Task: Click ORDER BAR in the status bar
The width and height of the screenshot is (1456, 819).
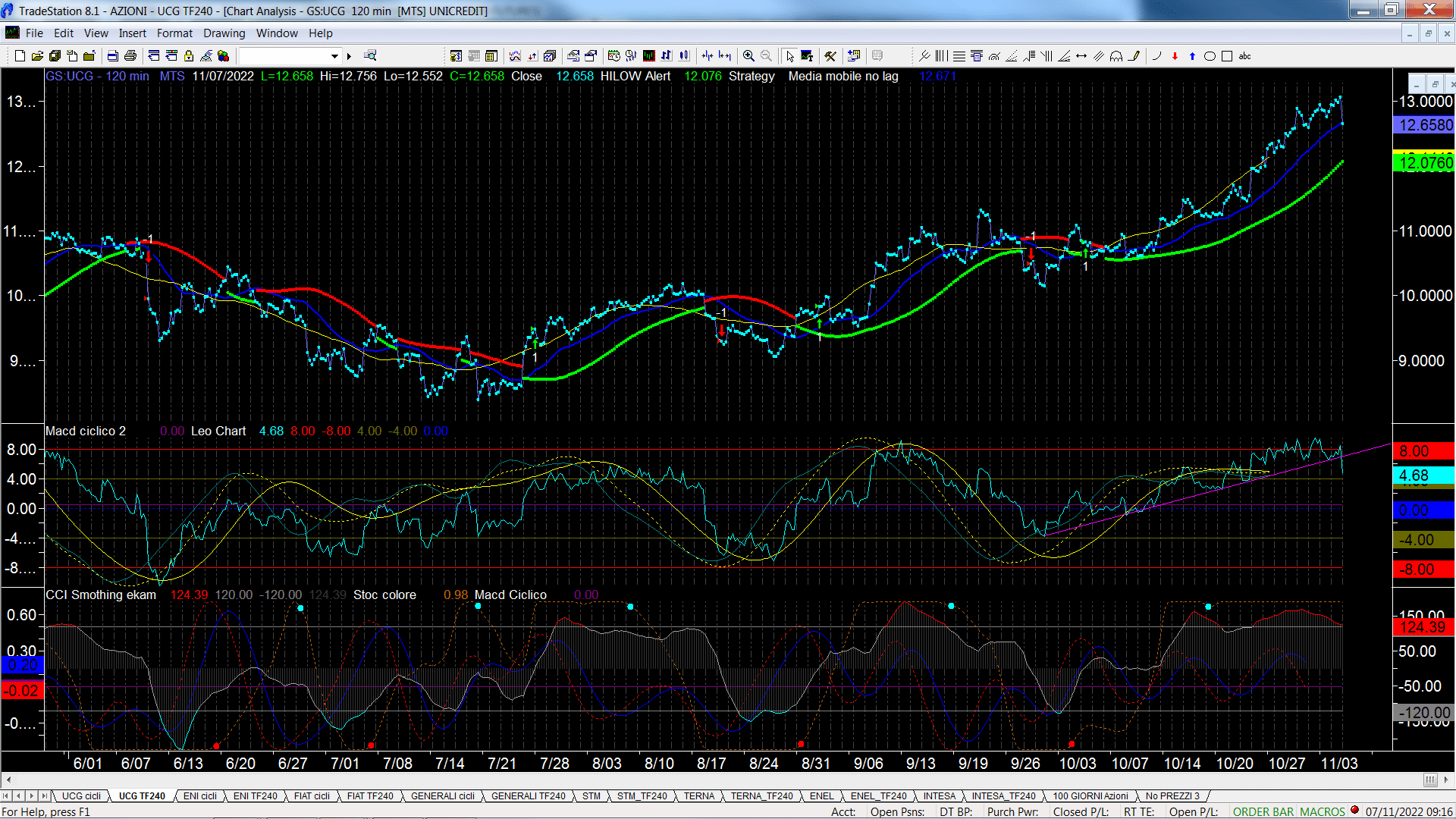Action: tap(1263, 812)
